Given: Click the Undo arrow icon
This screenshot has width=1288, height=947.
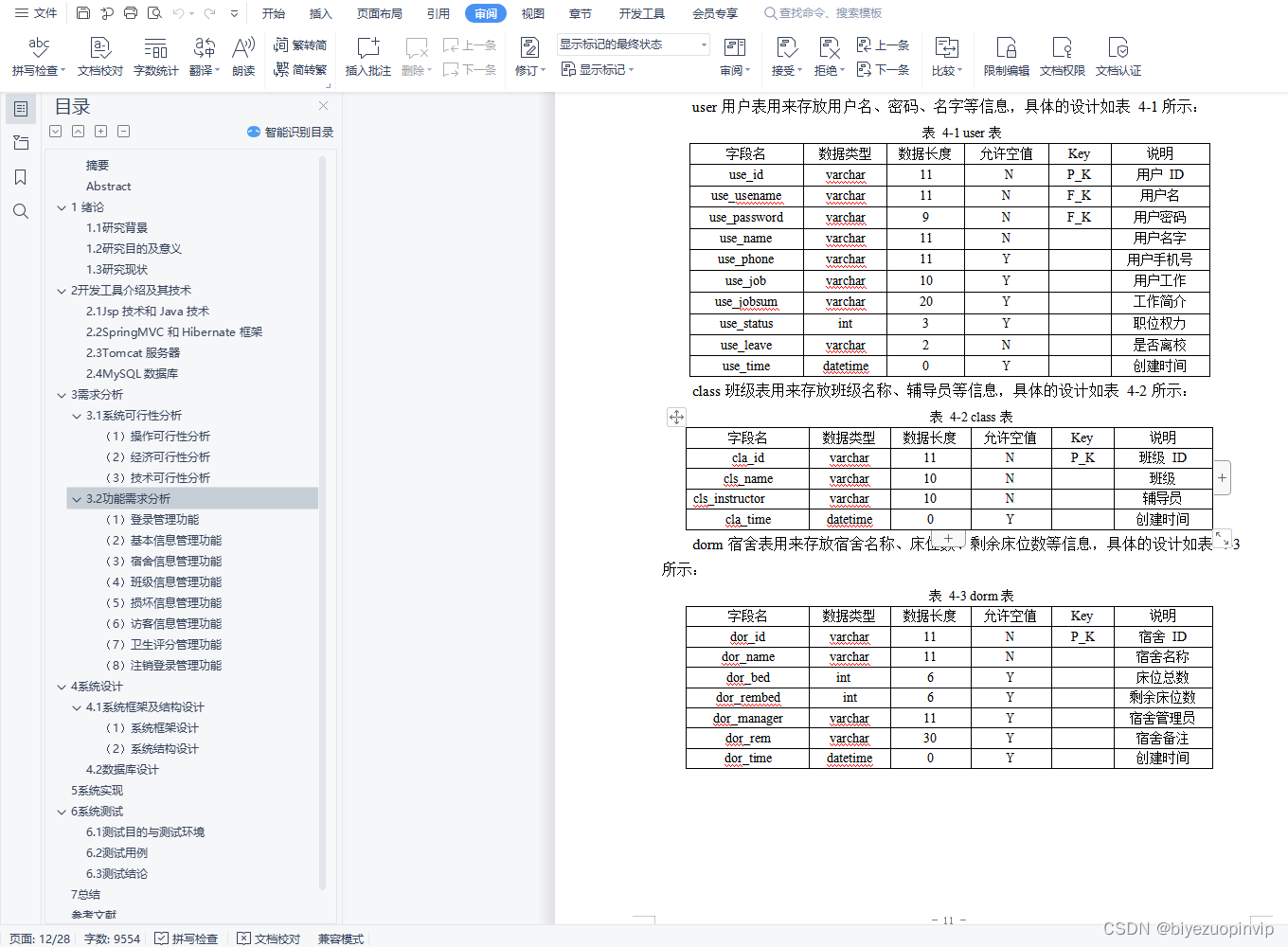Looking at the screenshot, I should [179, 13].
